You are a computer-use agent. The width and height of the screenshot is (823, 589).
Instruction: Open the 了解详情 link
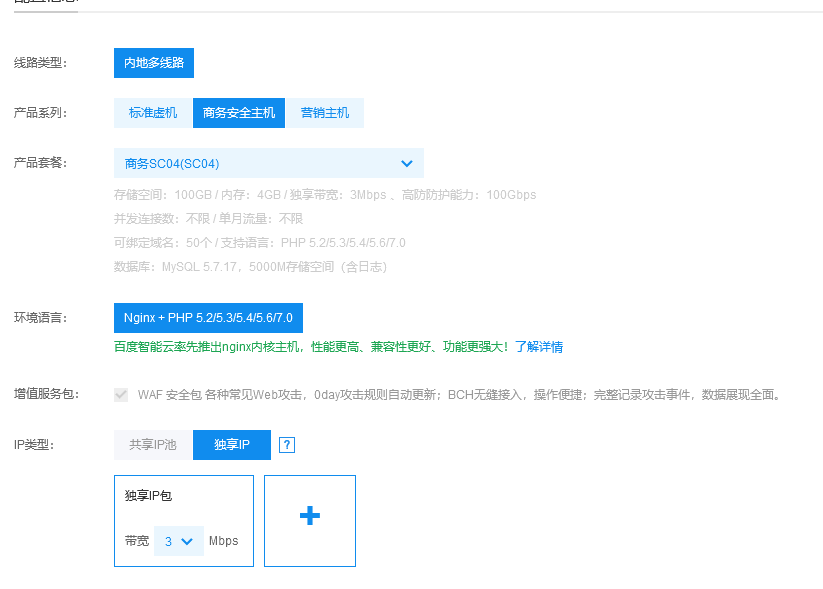(x=538, y=347)
